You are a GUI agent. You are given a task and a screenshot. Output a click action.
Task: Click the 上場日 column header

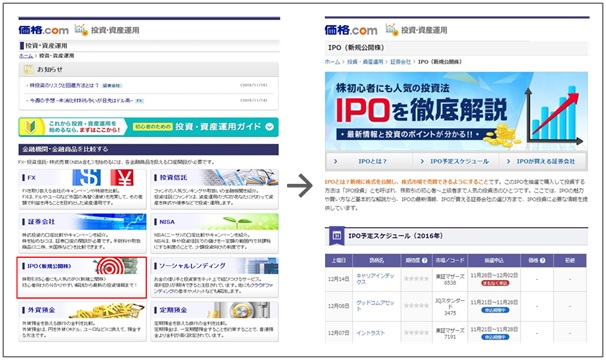[339, 261]
